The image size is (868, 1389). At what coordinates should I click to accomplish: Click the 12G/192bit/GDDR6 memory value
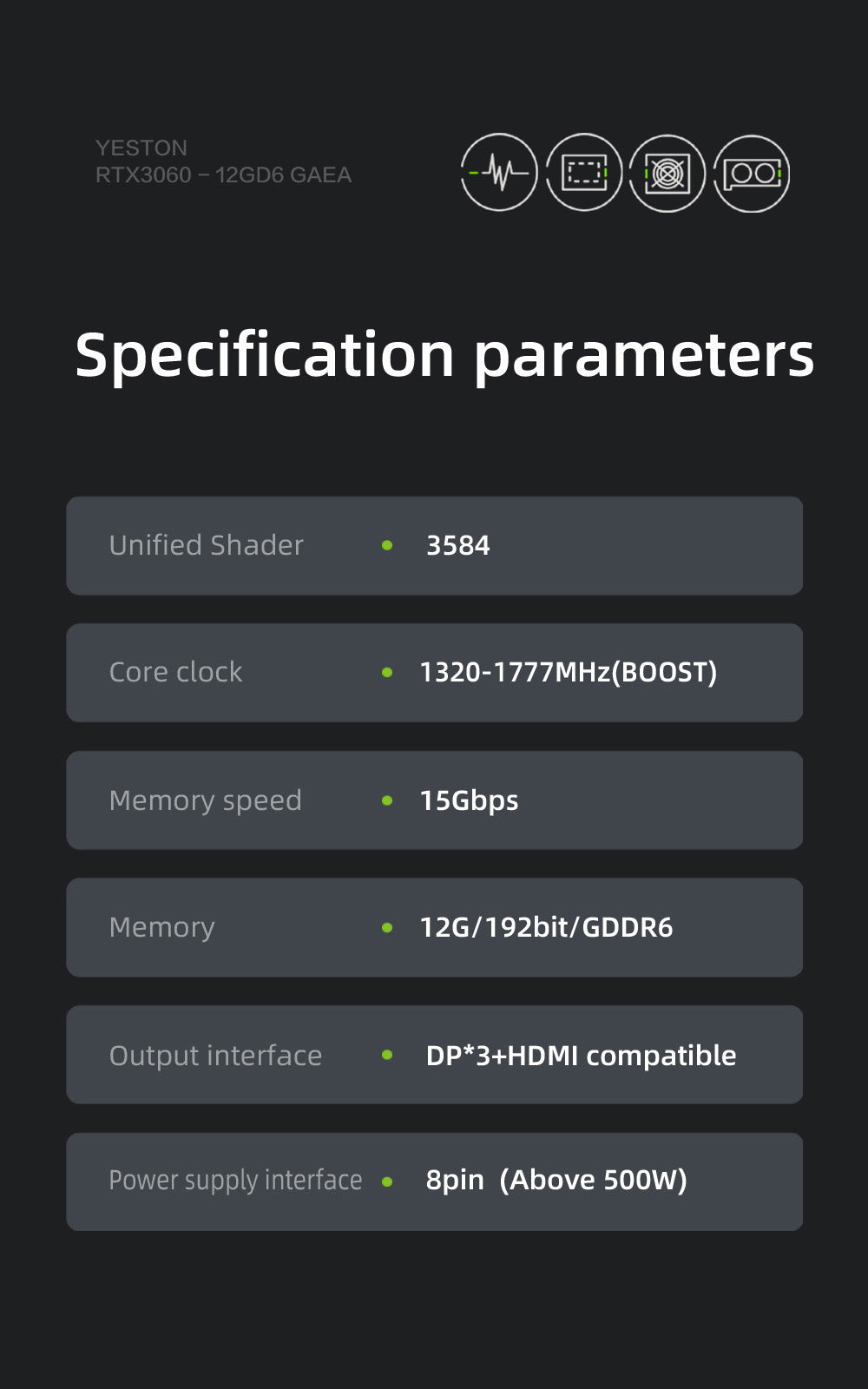(546, 927)
